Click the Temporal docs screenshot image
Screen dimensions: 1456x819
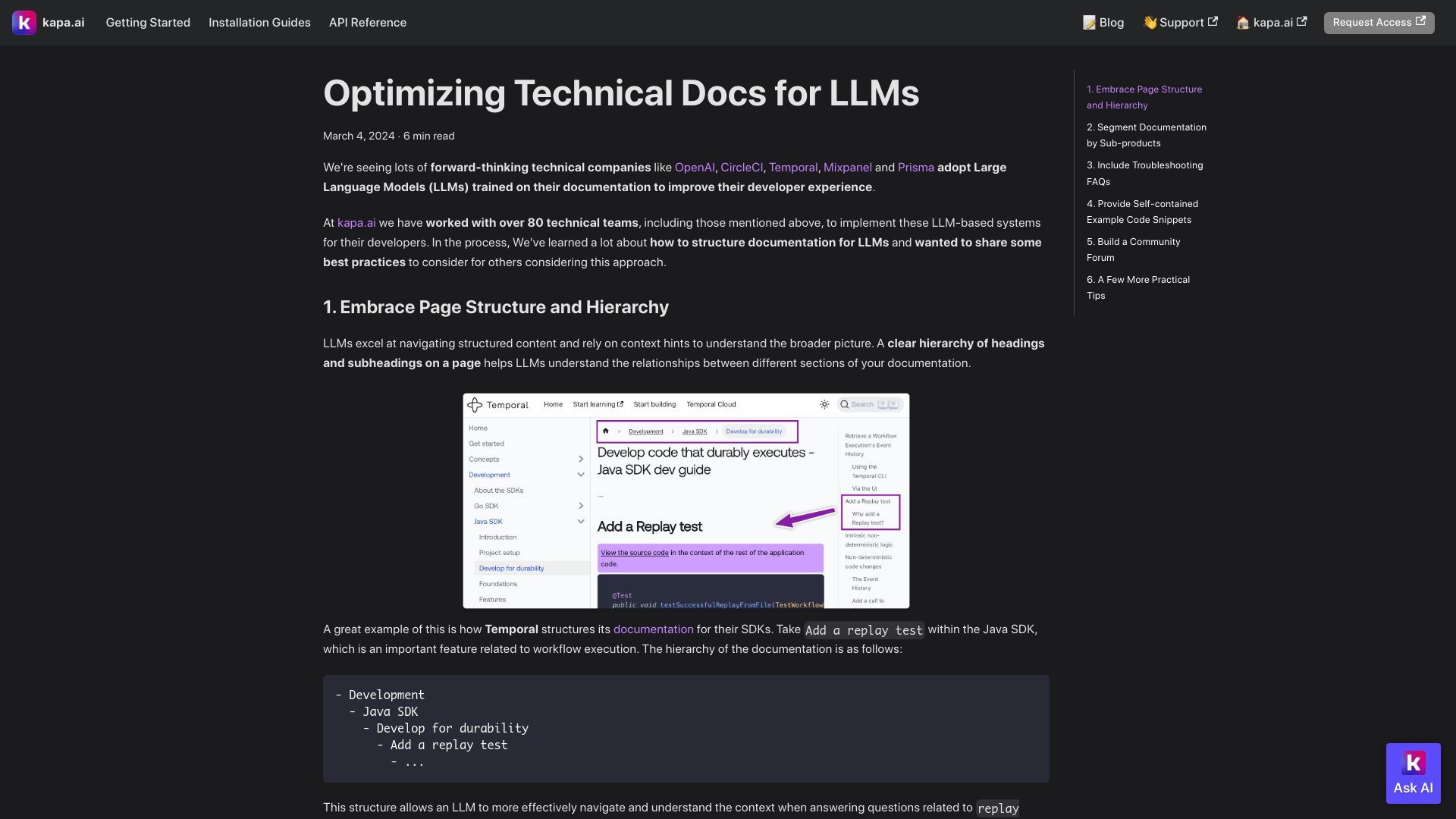point(686,500)
